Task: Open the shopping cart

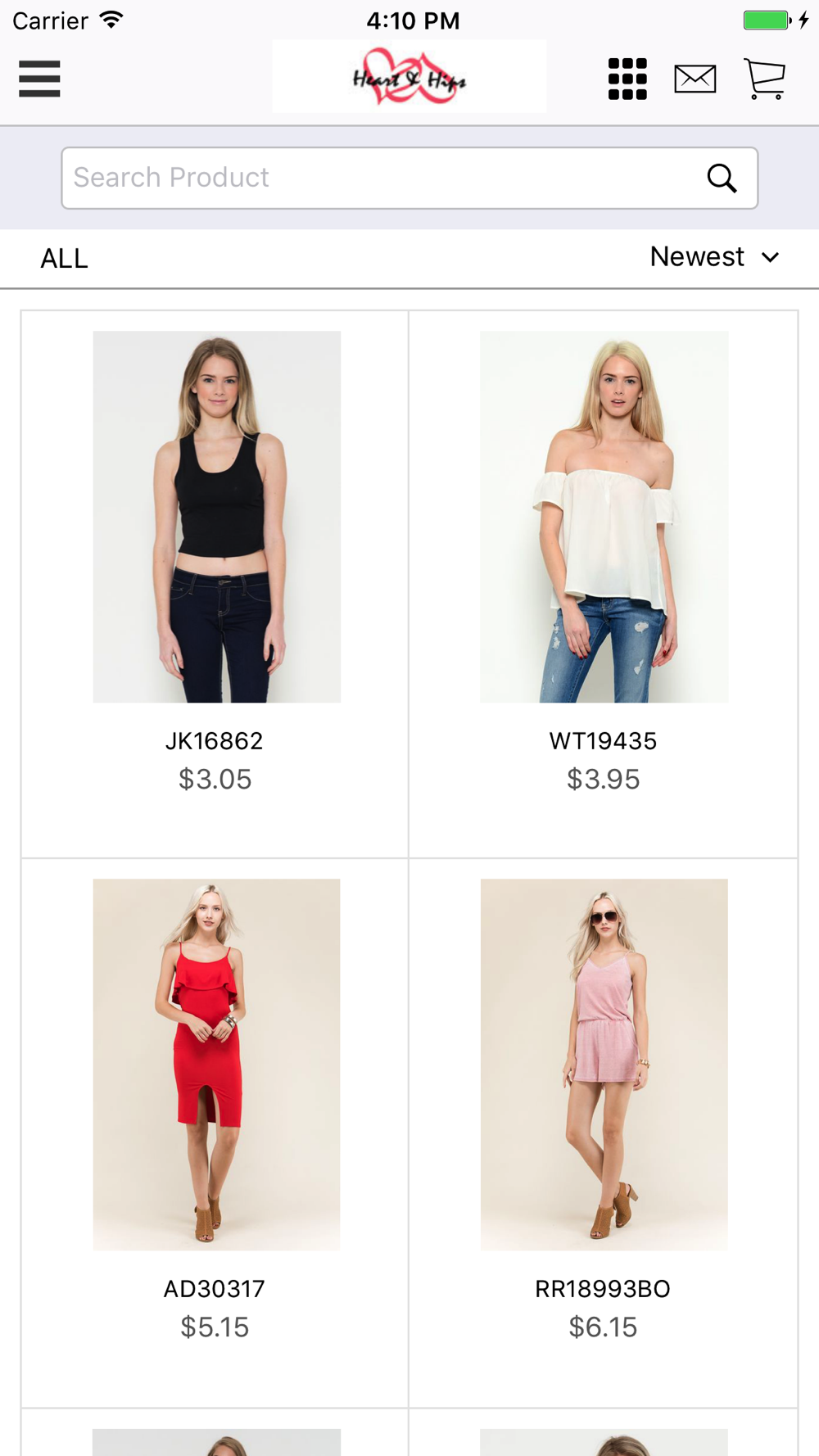Action: click(x=764, y=79)
